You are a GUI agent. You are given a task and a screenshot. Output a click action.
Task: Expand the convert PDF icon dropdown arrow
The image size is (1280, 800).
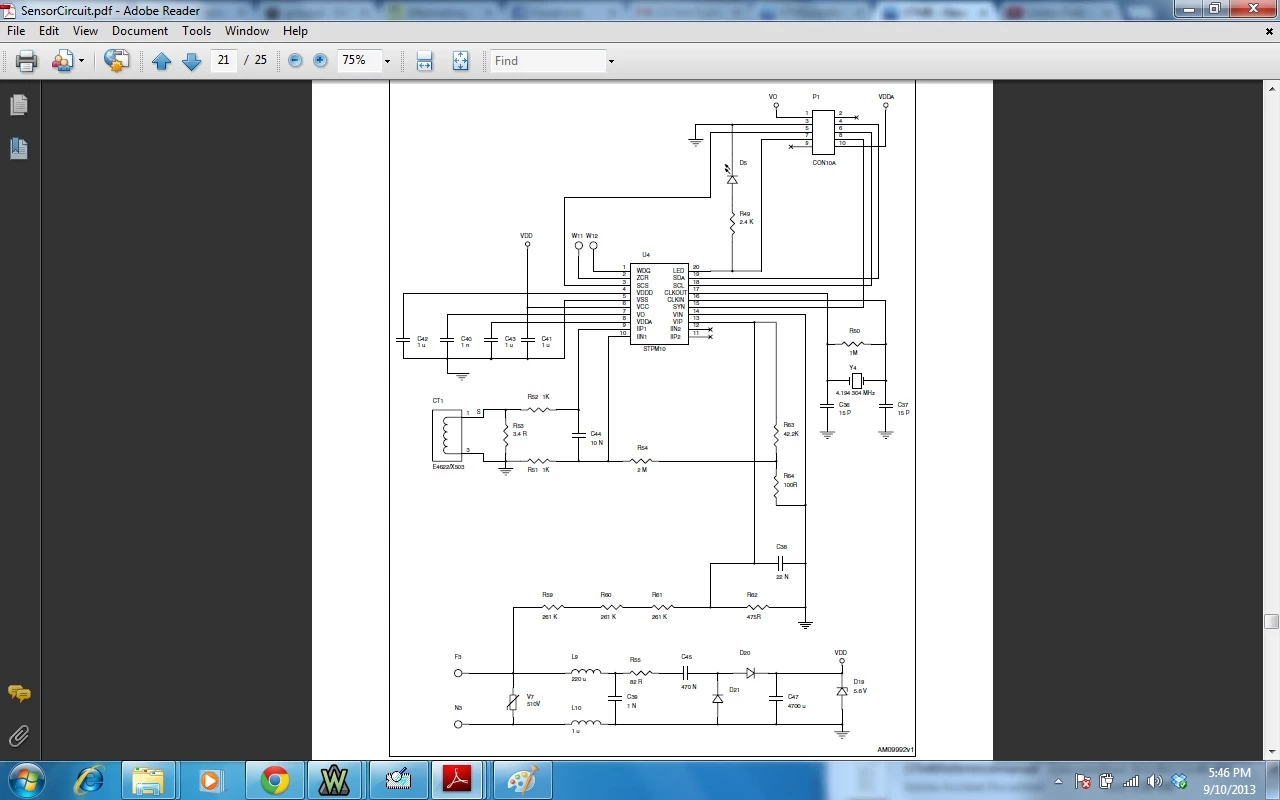[81, 61]
